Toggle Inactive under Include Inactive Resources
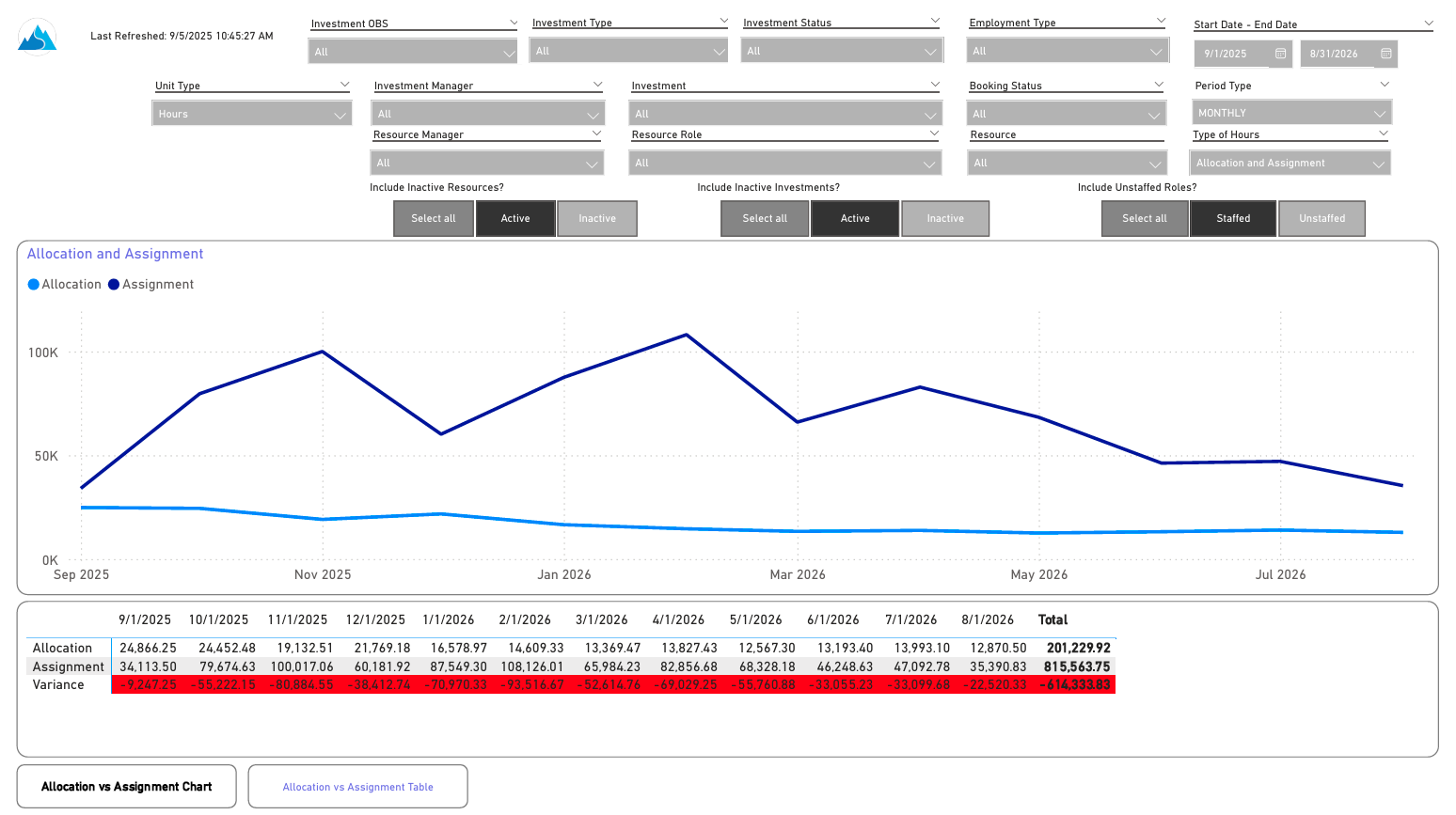The image size is (1456, 815). [x=597, y=218]
